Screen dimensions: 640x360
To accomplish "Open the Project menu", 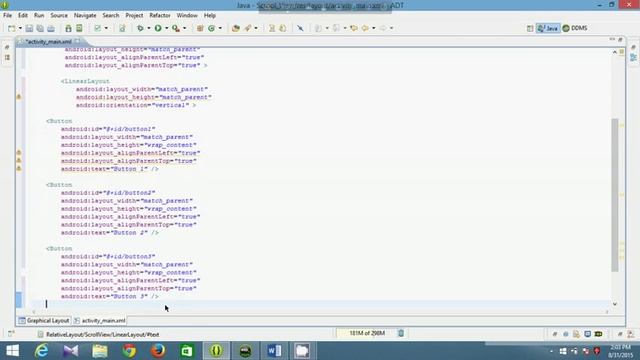I will point(134,16).
